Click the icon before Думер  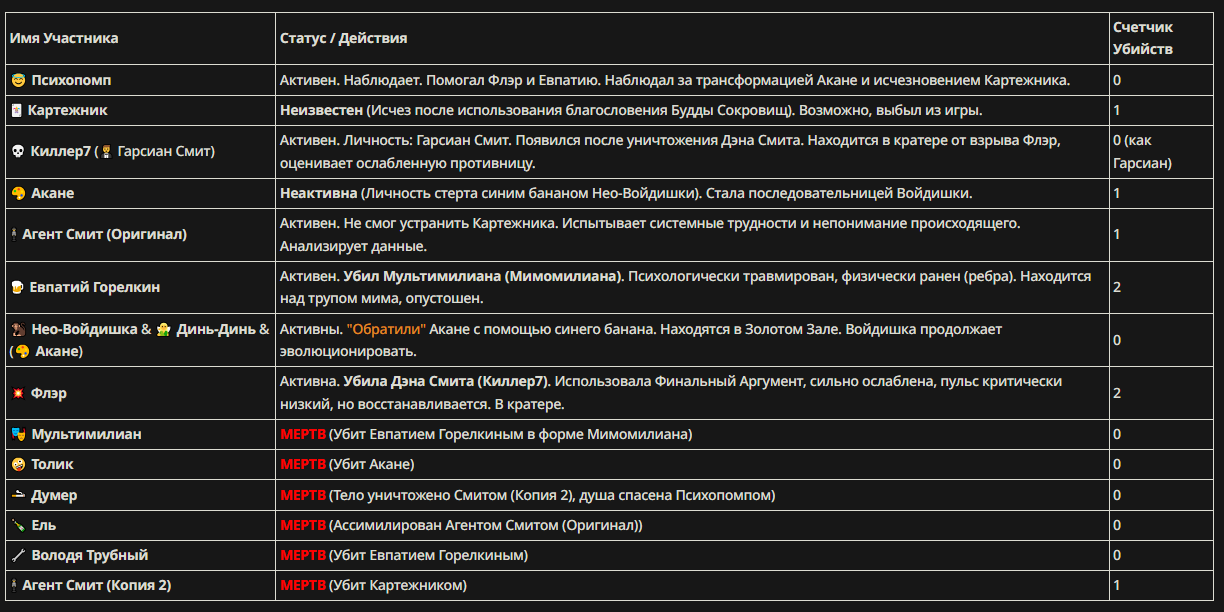coord(18,495)
